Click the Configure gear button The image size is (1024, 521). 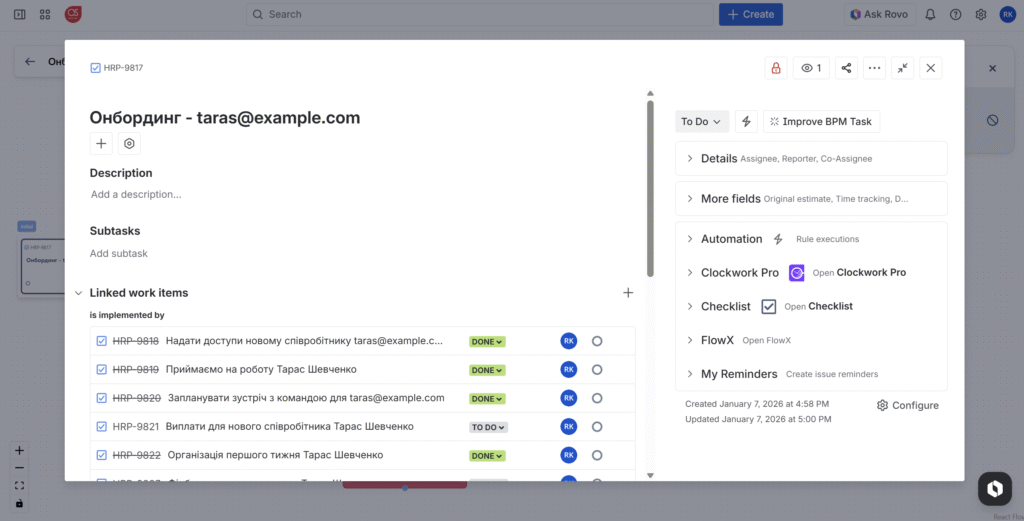908,406
